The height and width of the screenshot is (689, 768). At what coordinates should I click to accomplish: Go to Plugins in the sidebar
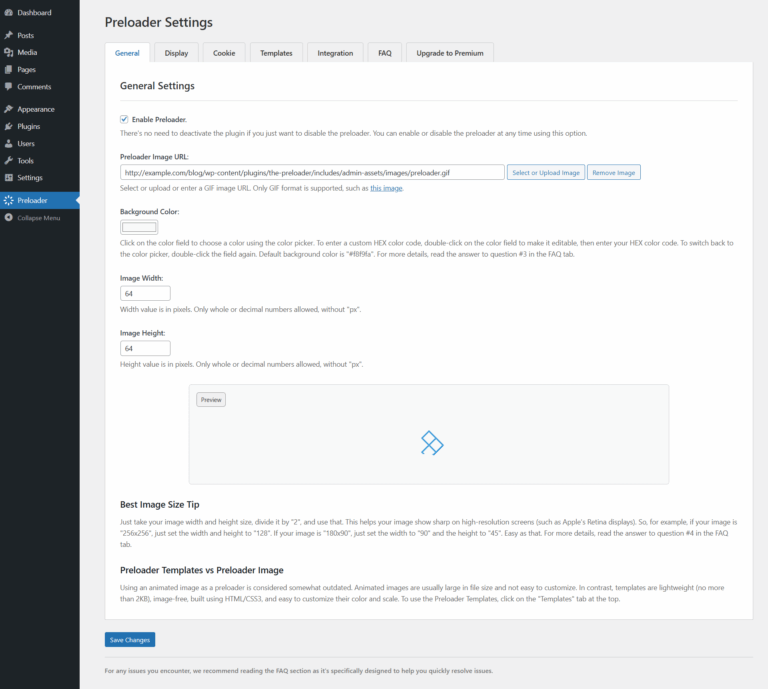click(40, 126)
